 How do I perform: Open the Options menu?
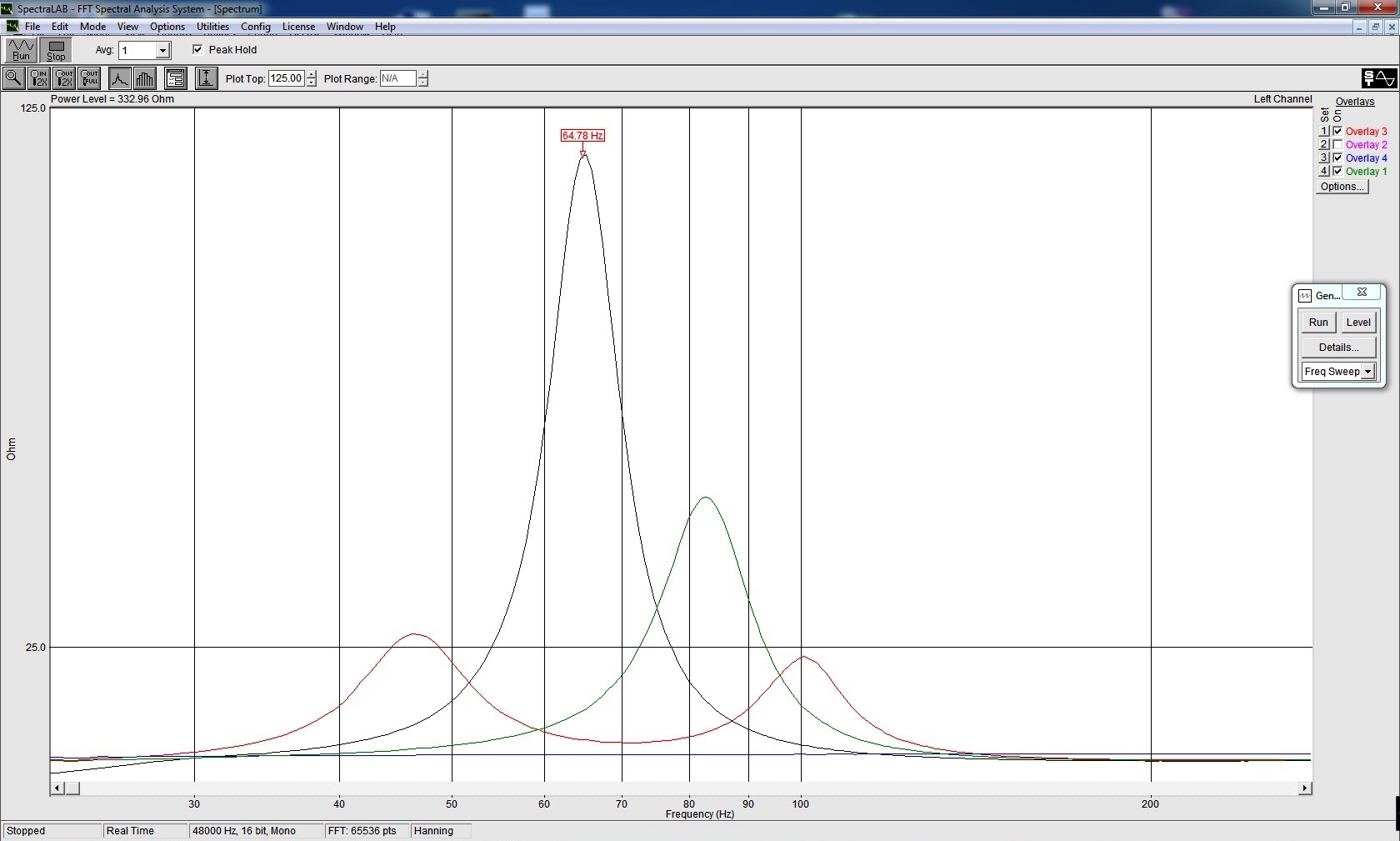(x=167, y=27)
